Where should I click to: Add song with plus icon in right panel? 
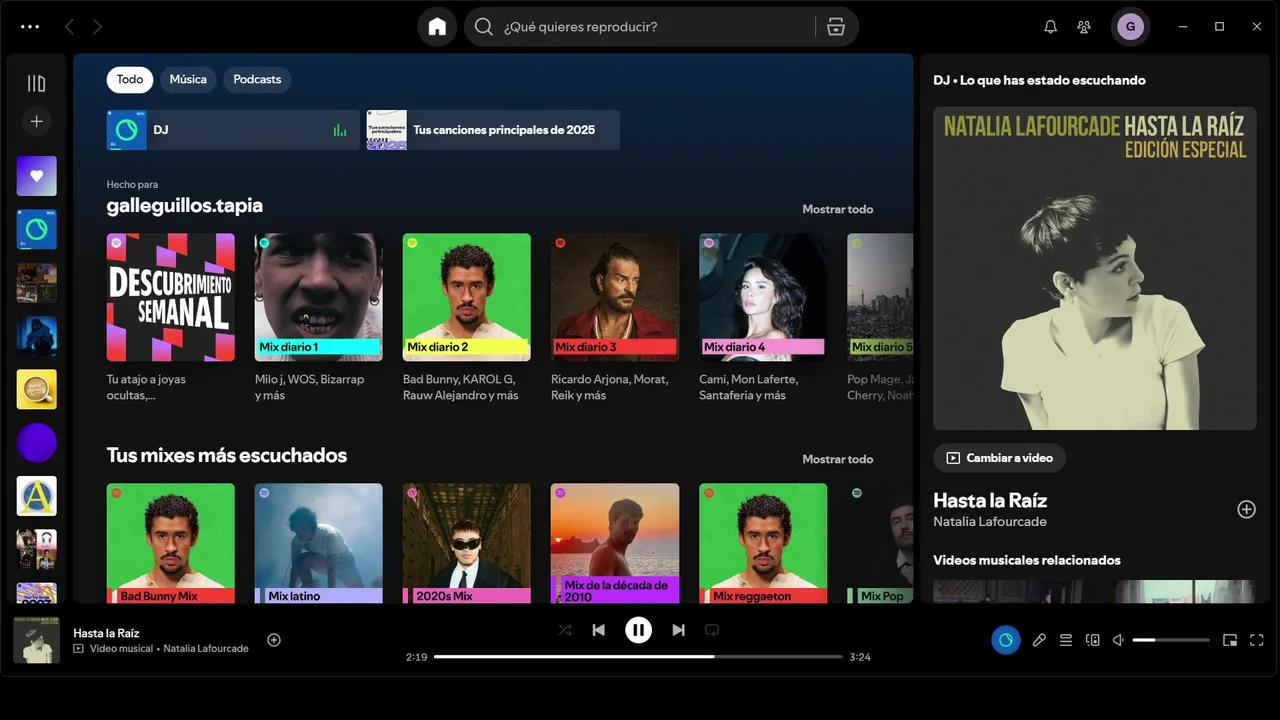(x=1246, y=509)
